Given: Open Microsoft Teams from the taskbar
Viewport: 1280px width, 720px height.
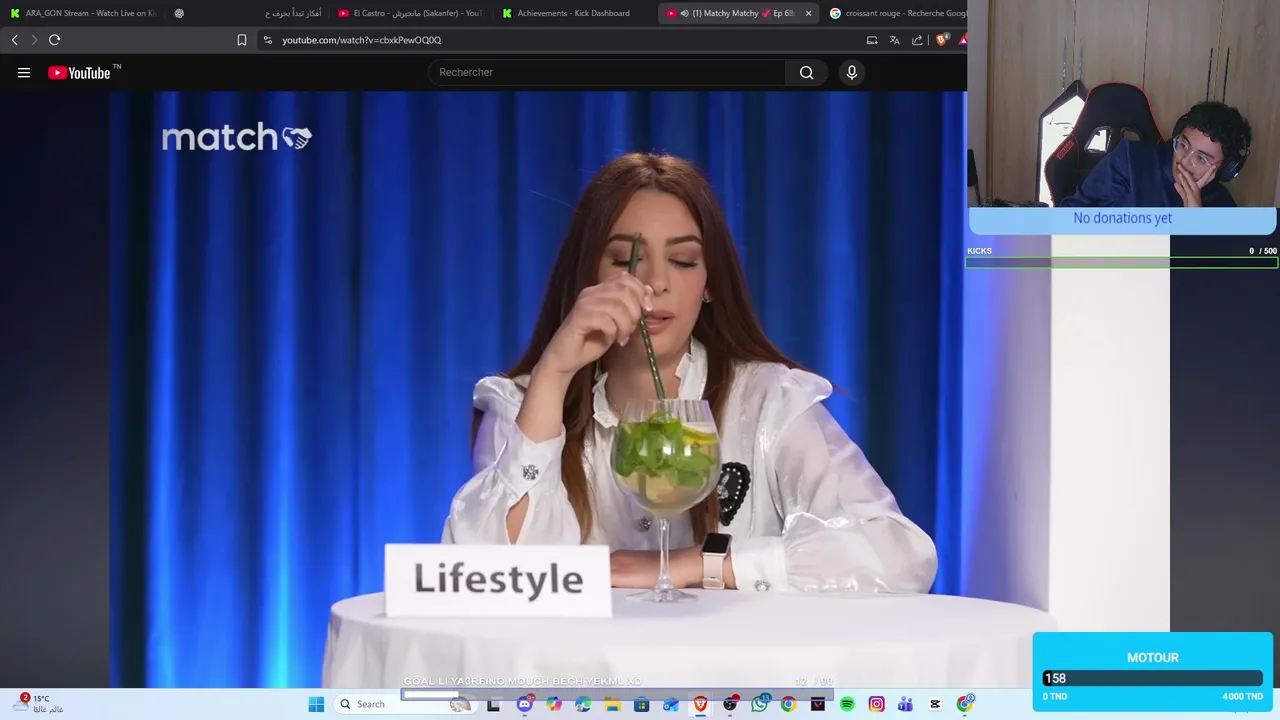Looking at the screenshot, I should tap(905, 704).
